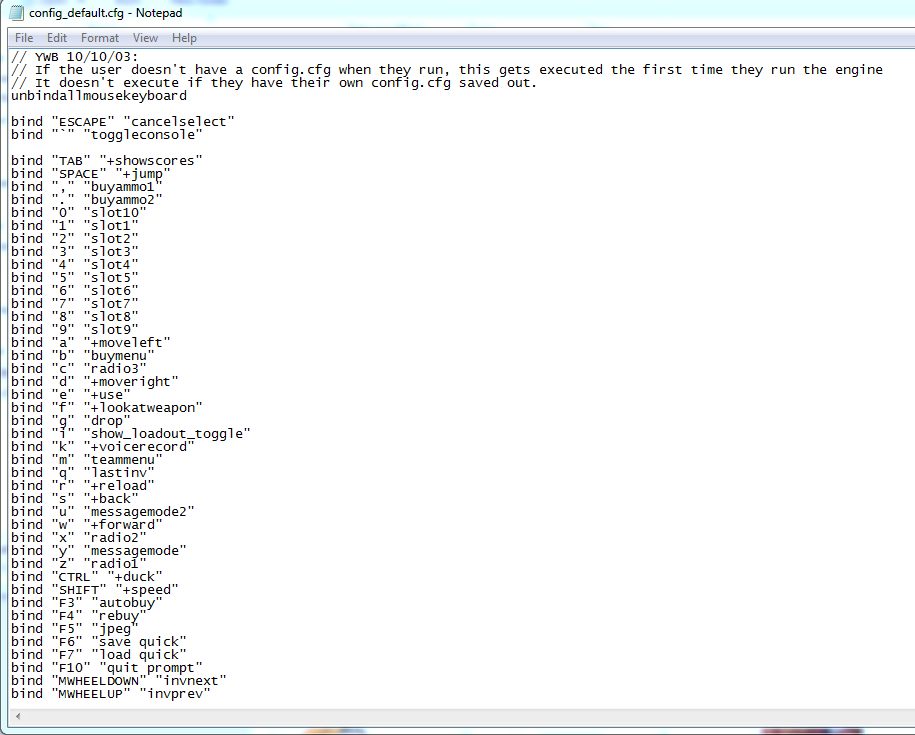Click the 'slot3' bind line

[x=75, y=251]
